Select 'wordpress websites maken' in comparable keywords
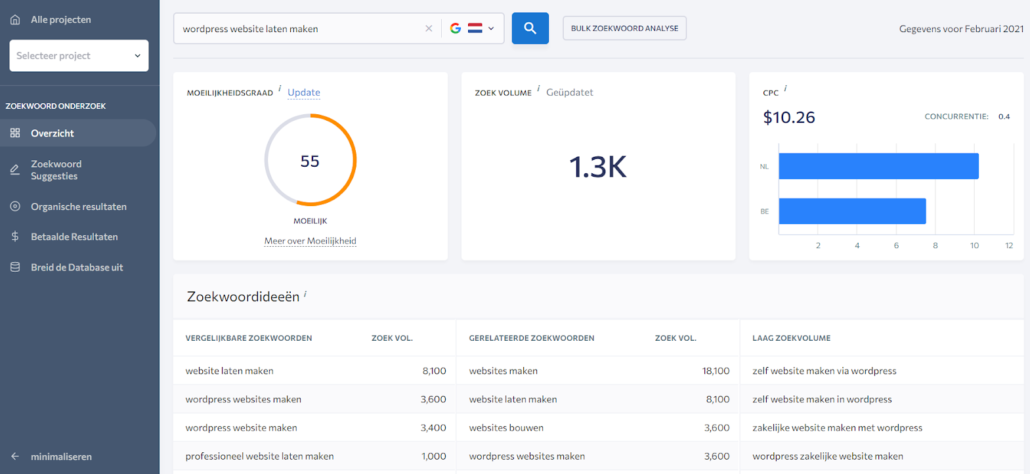This screenshot has height=474, width=1030. 244,399
